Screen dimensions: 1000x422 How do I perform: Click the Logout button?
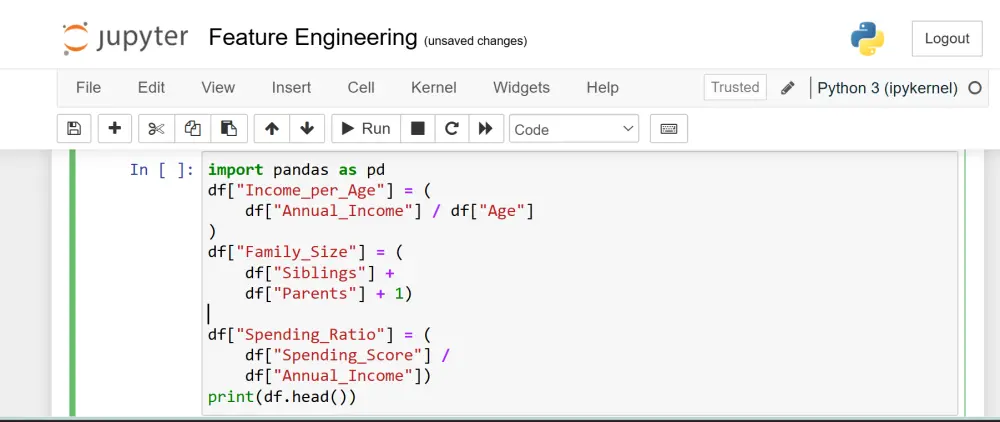pos(947,38)
